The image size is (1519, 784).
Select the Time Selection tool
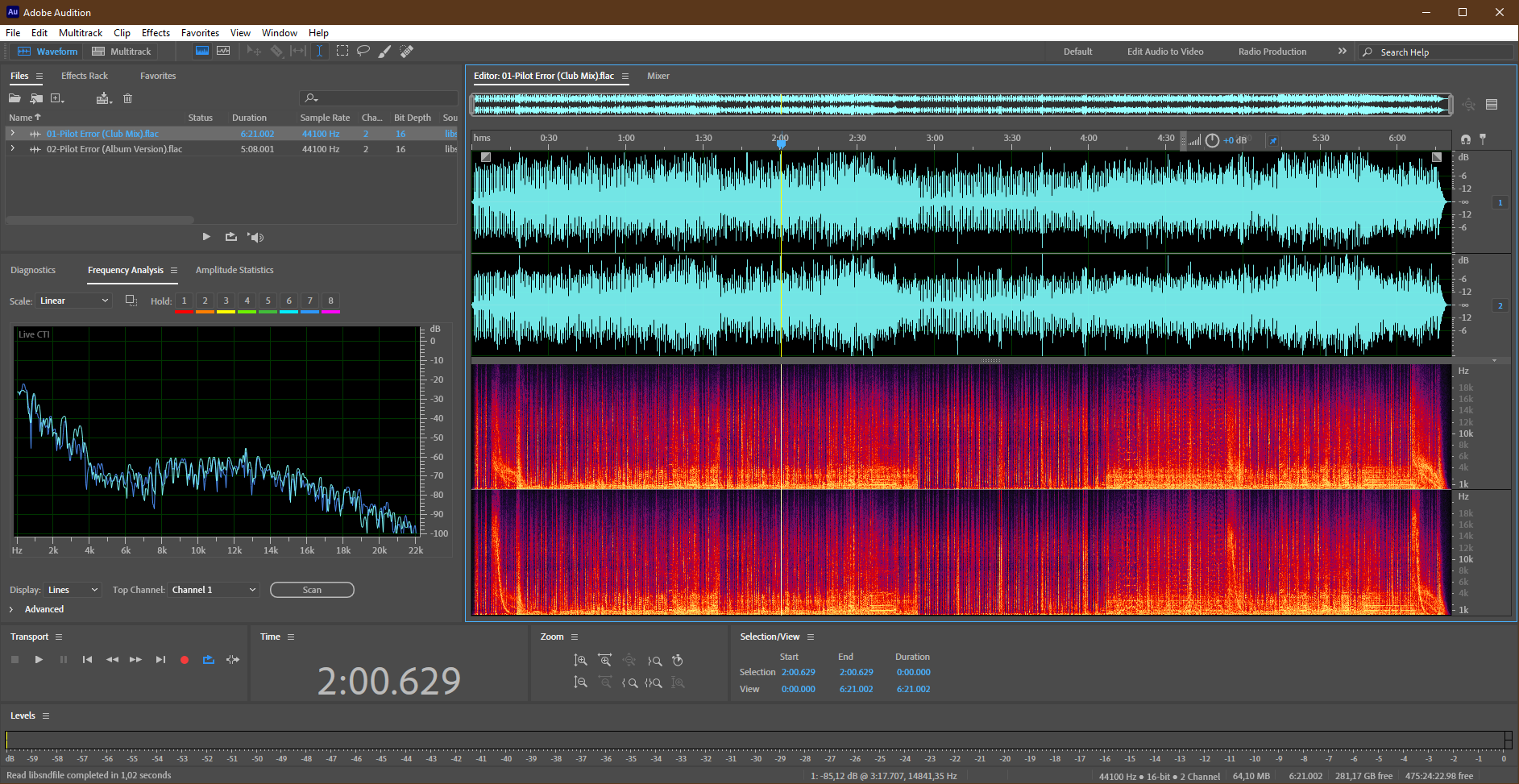(x=320, y=51)
